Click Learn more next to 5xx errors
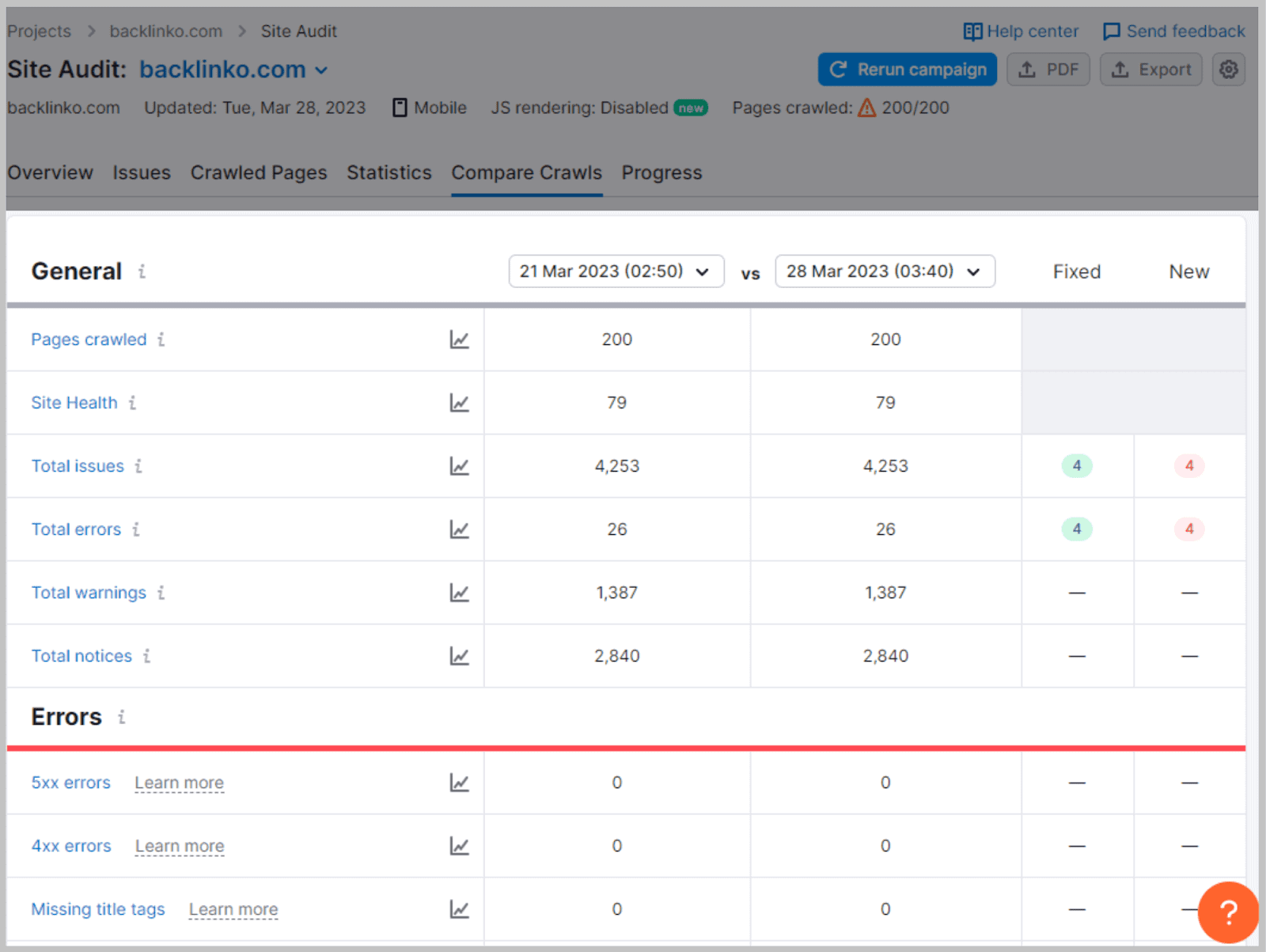The width and height of the screenshot is (1266, 952). [180, 783]
